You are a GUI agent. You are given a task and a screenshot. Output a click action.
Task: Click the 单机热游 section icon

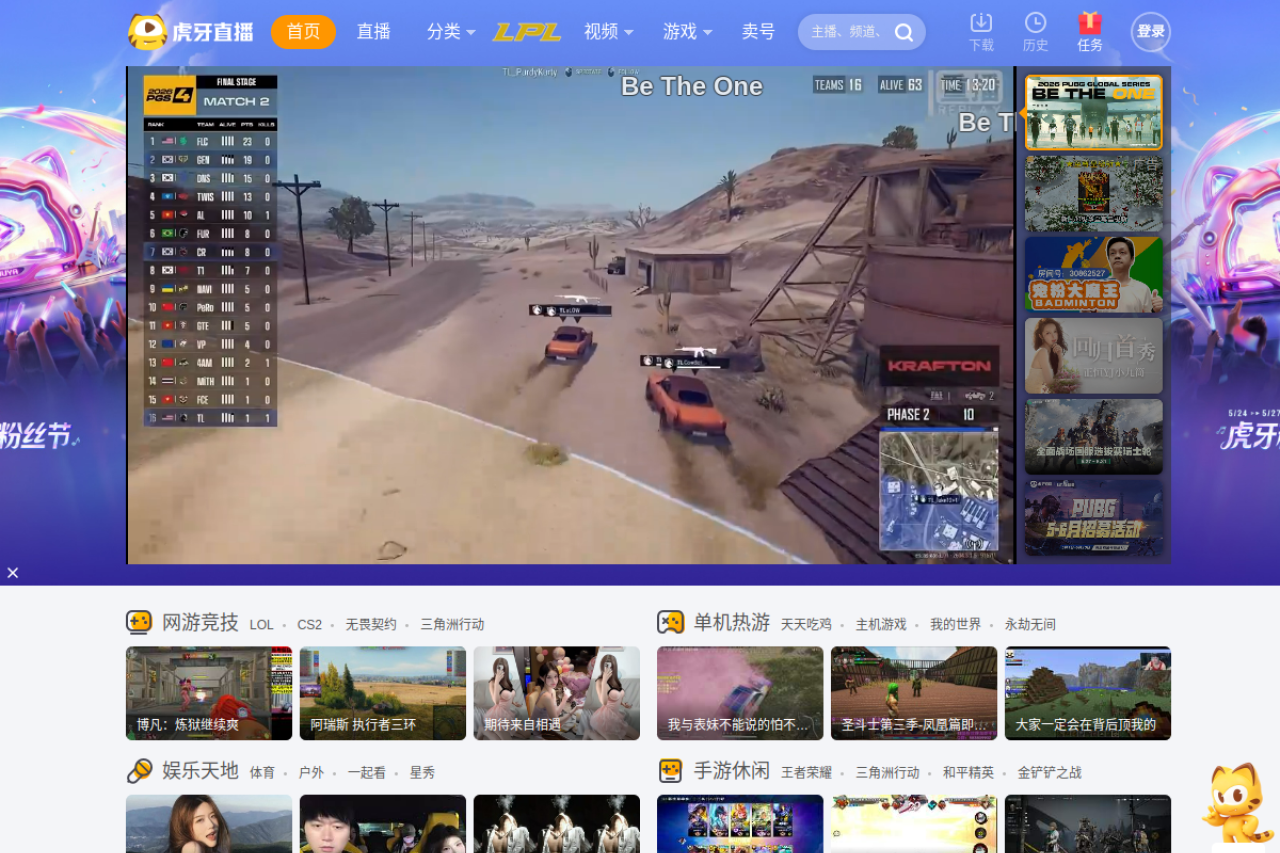670,623
